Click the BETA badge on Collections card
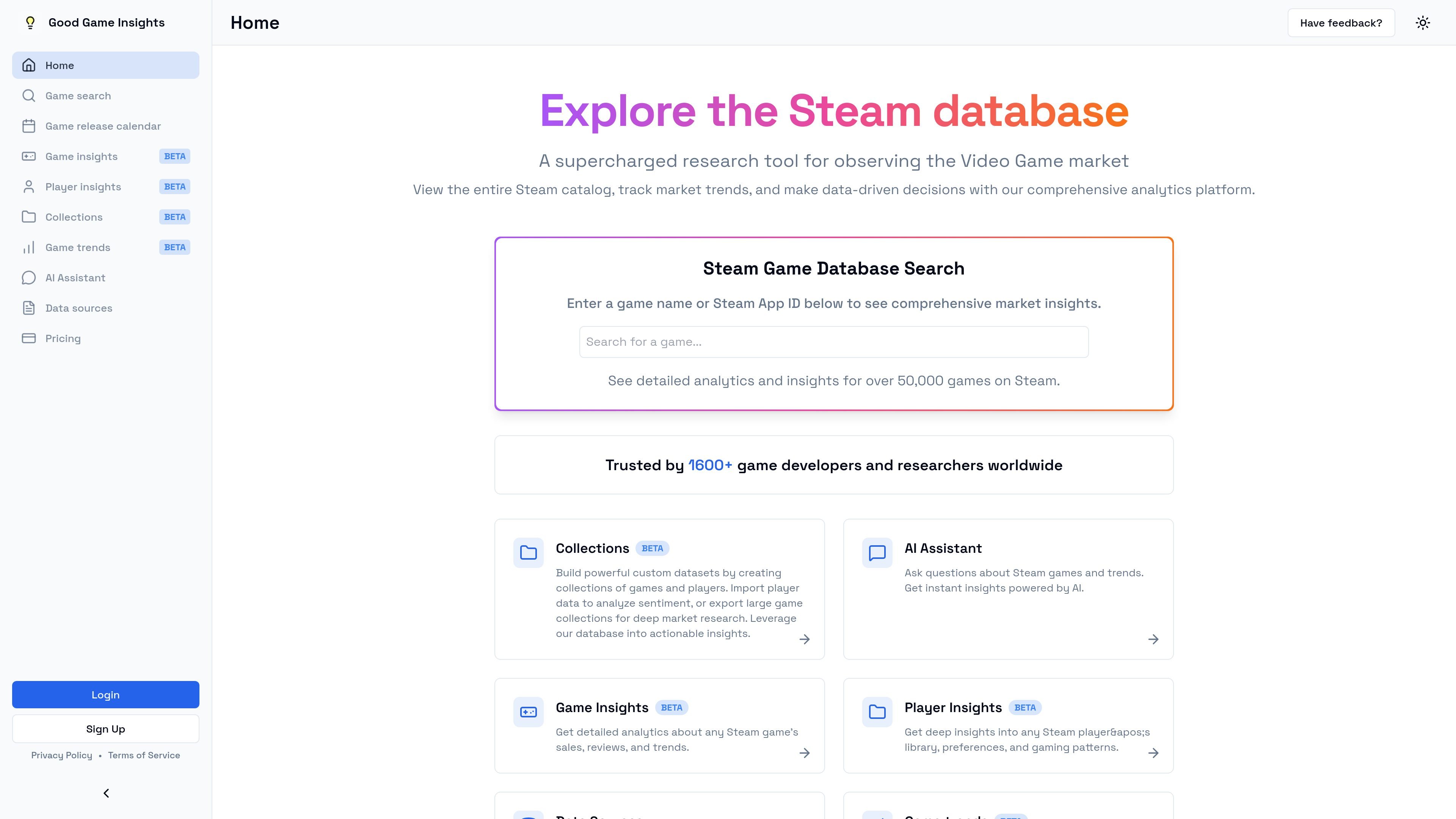The image size is (1456, 819). coord(652,548)
